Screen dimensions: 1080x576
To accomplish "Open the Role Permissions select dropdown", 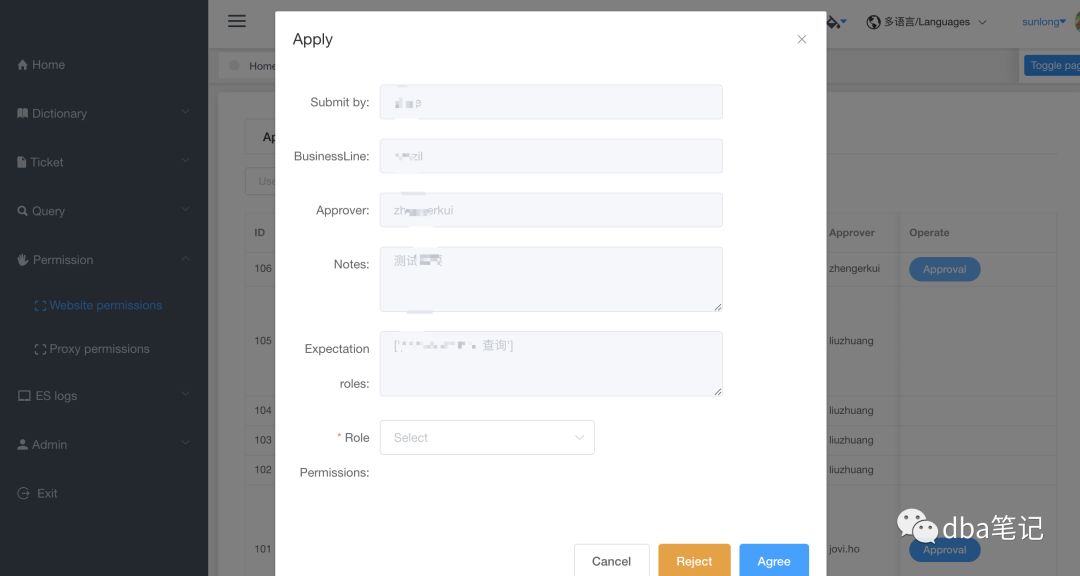I will point(487,438).
